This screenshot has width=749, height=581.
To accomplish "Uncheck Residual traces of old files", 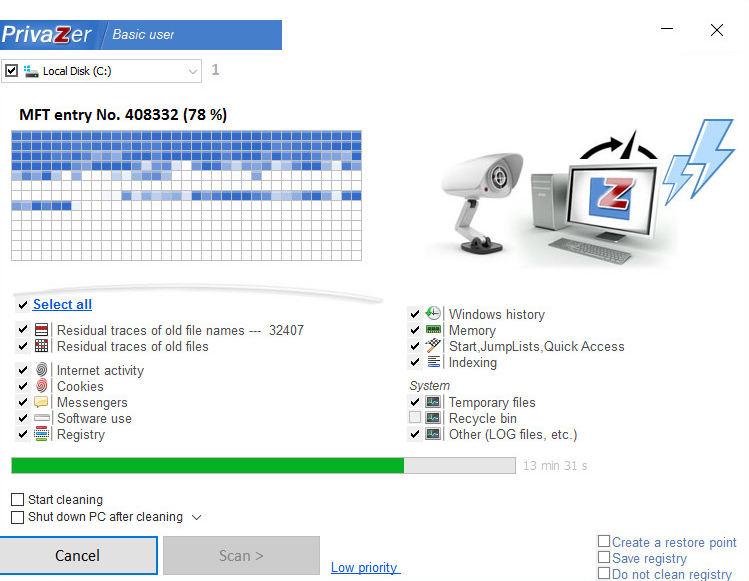I will [x=22, y=345].
